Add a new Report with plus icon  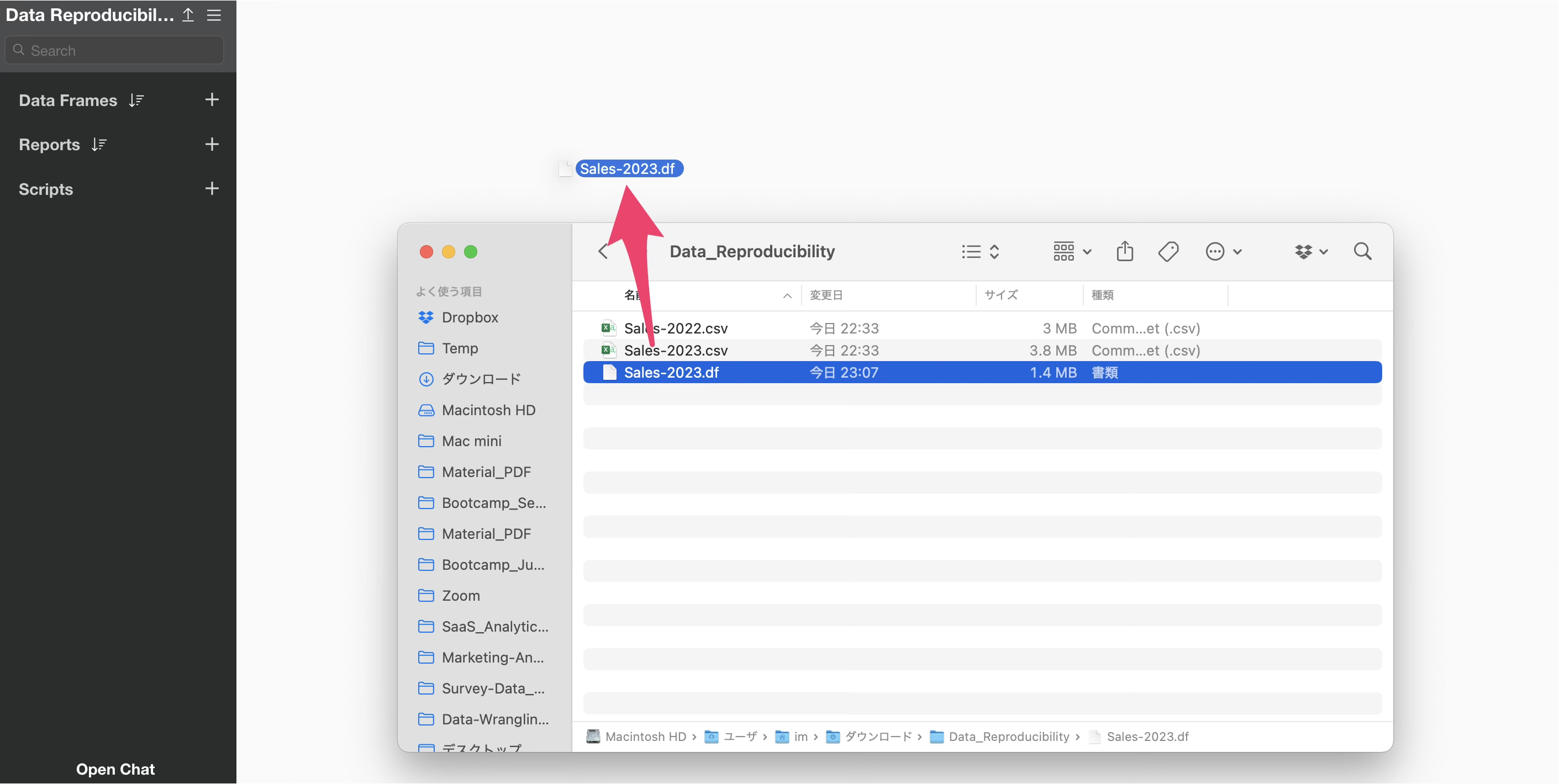point(211,144)
